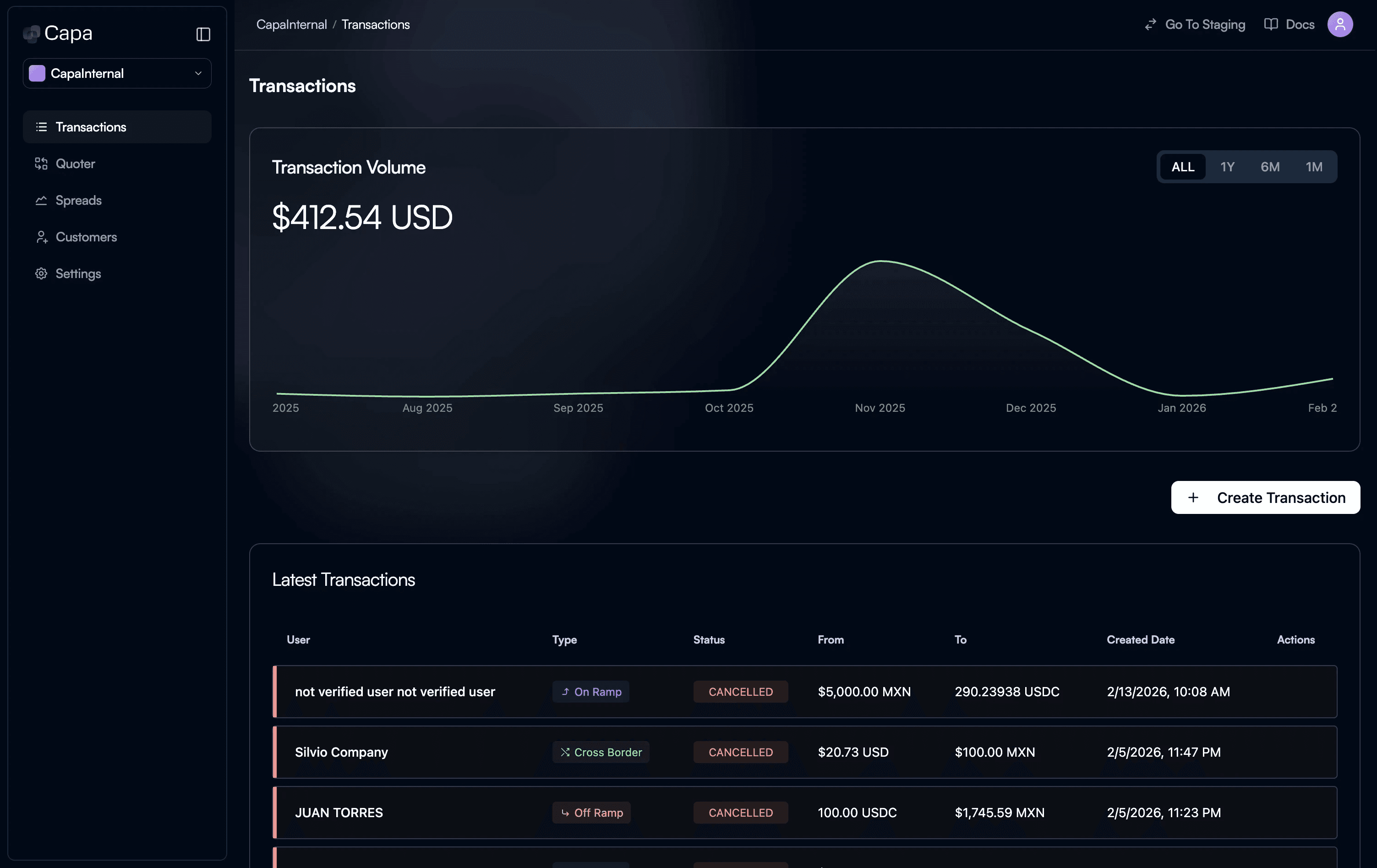Select the ALL time range

1183,167
